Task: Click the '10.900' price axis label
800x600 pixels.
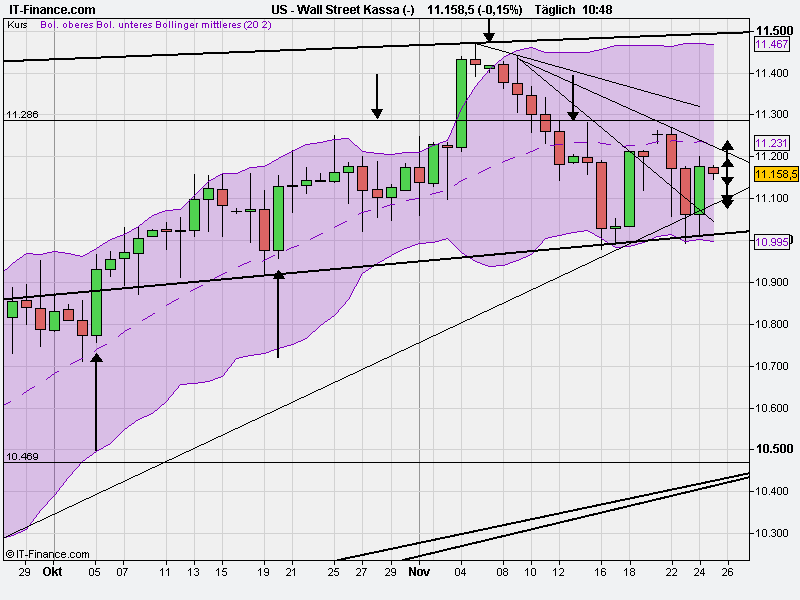Action: click(772, 282)
